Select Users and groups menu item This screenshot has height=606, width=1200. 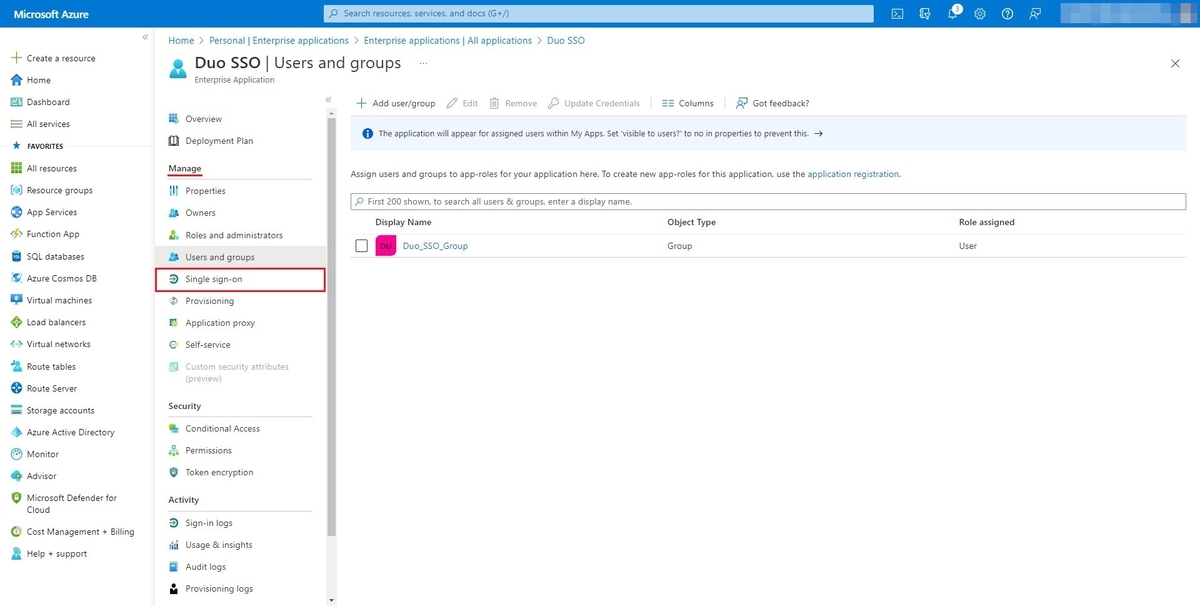coord(220,257)
